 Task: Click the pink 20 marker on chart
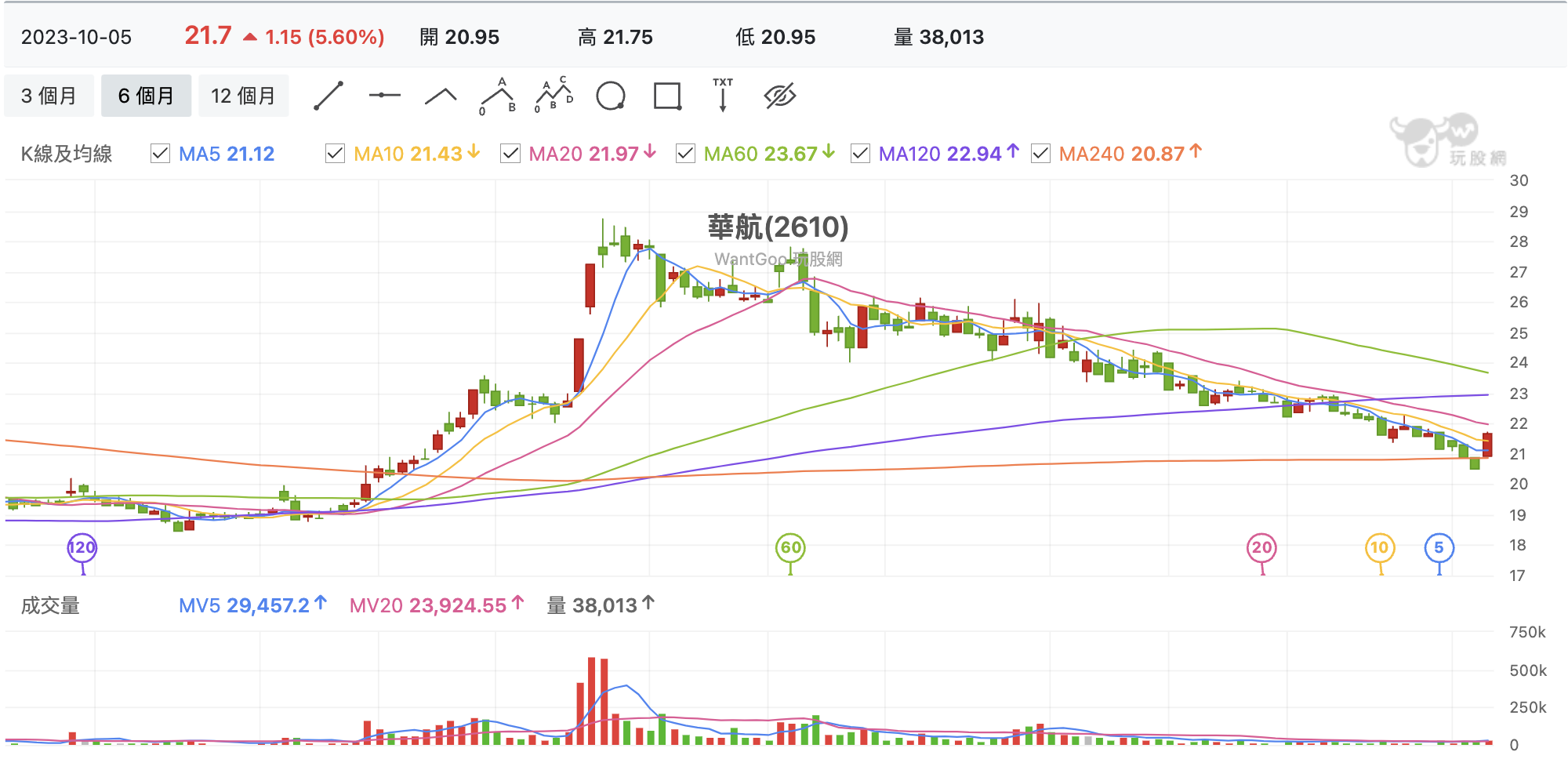coord(1261,548)
